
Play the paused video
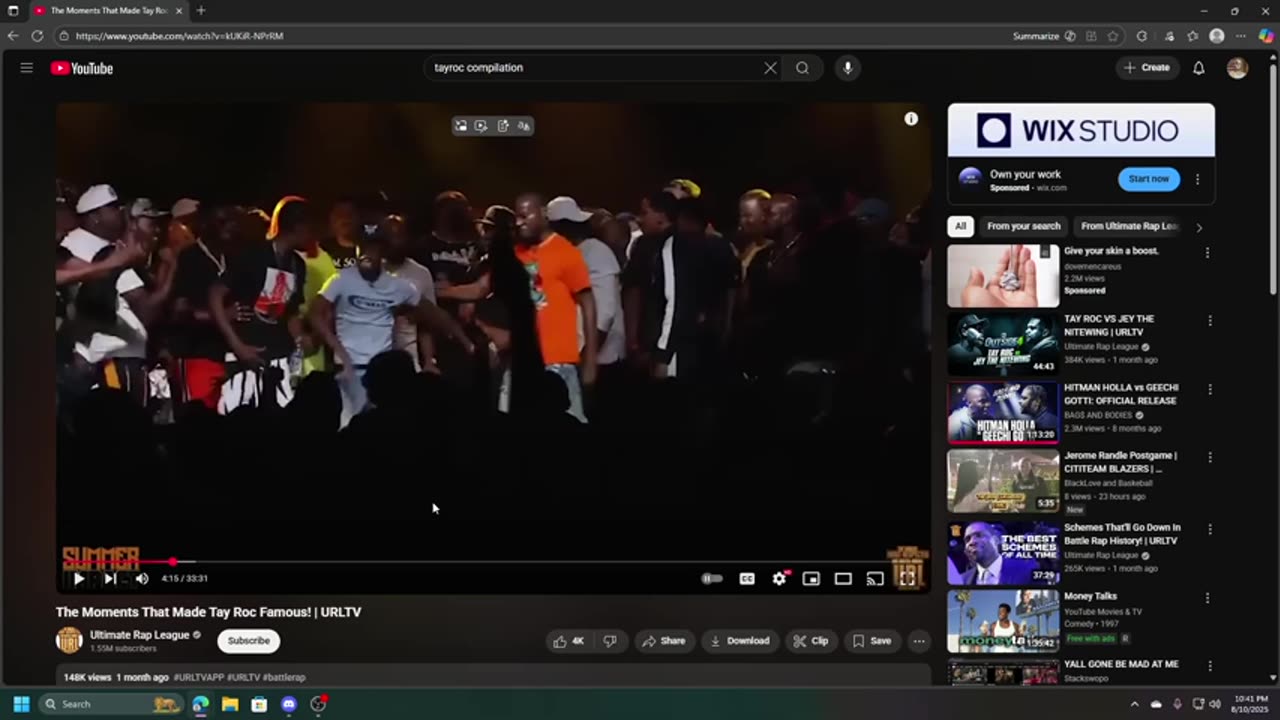point(78,578)
